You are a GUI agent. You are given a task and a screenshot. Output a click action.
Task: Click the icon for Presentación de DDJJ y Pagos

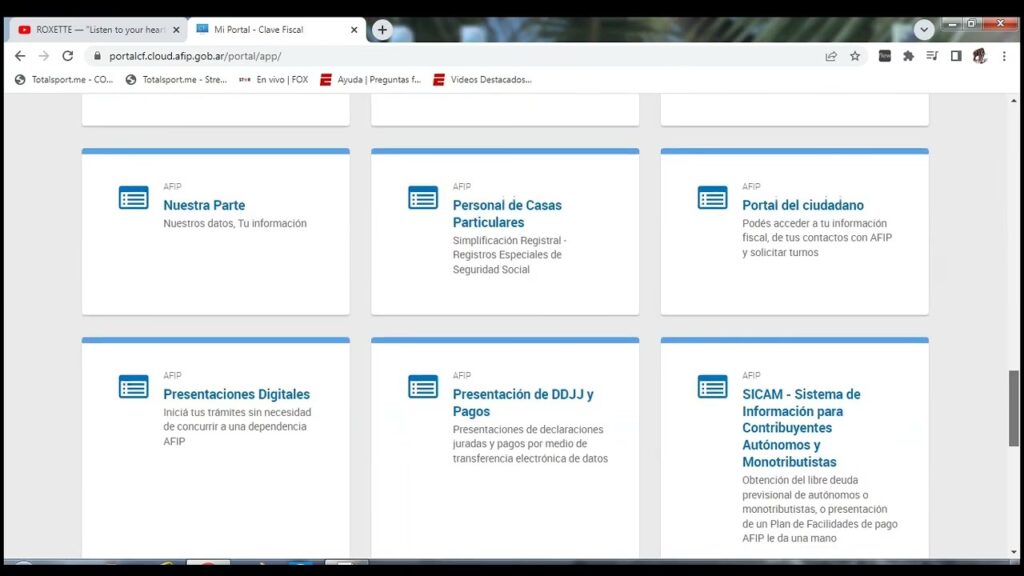tap(423, 387)
